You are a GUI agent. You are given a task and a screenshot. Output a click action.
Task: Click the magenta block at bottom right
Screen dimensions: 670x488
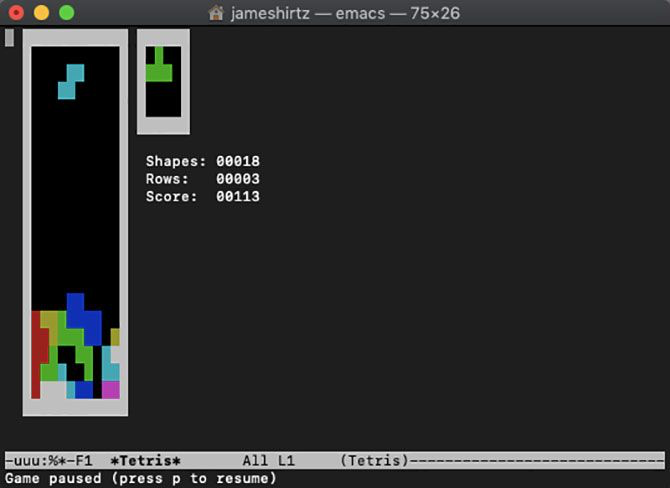pyautogui.click(x=111, y=389)
